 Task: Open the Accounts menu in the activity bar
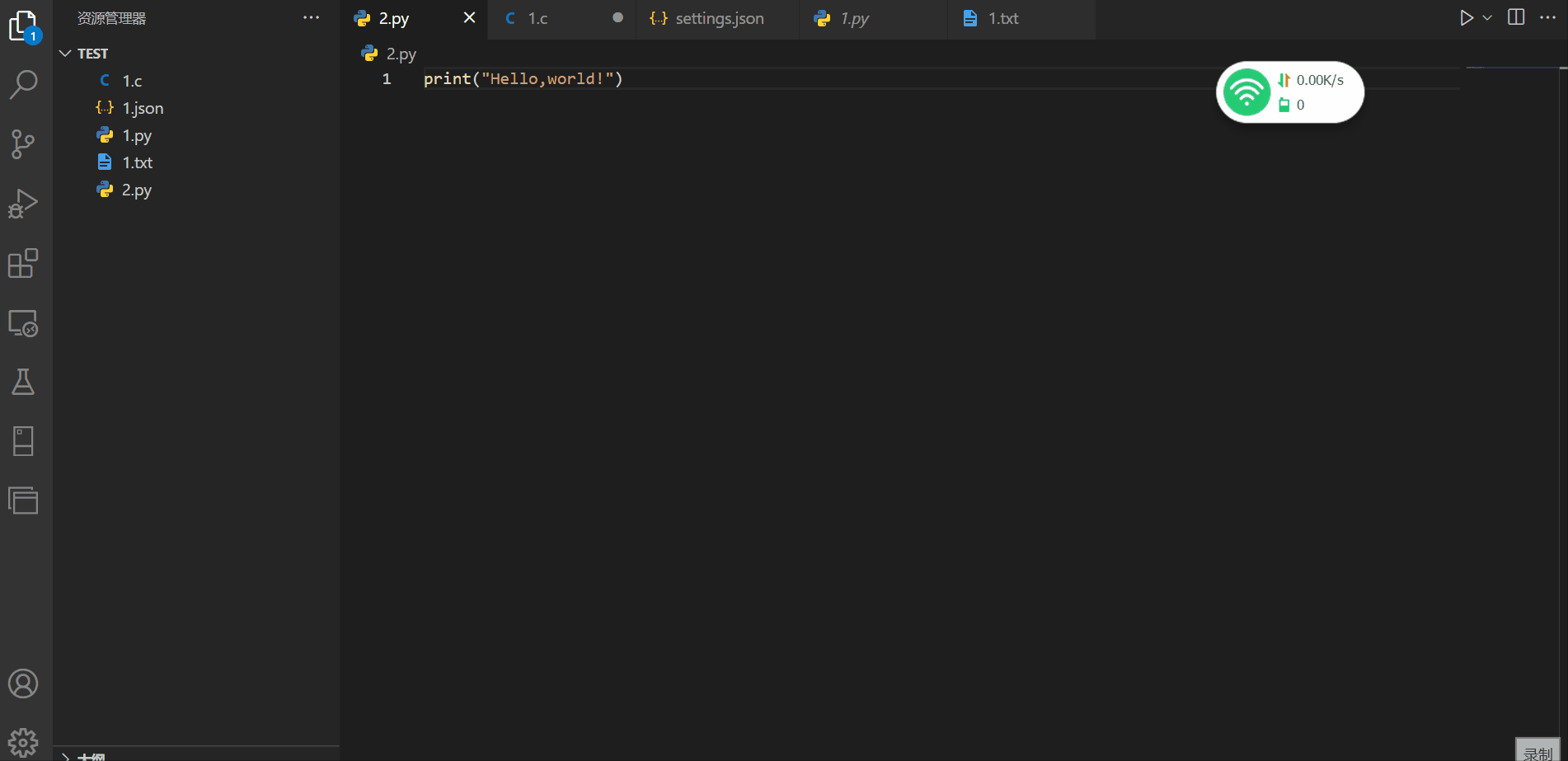(x=24, y=683)
